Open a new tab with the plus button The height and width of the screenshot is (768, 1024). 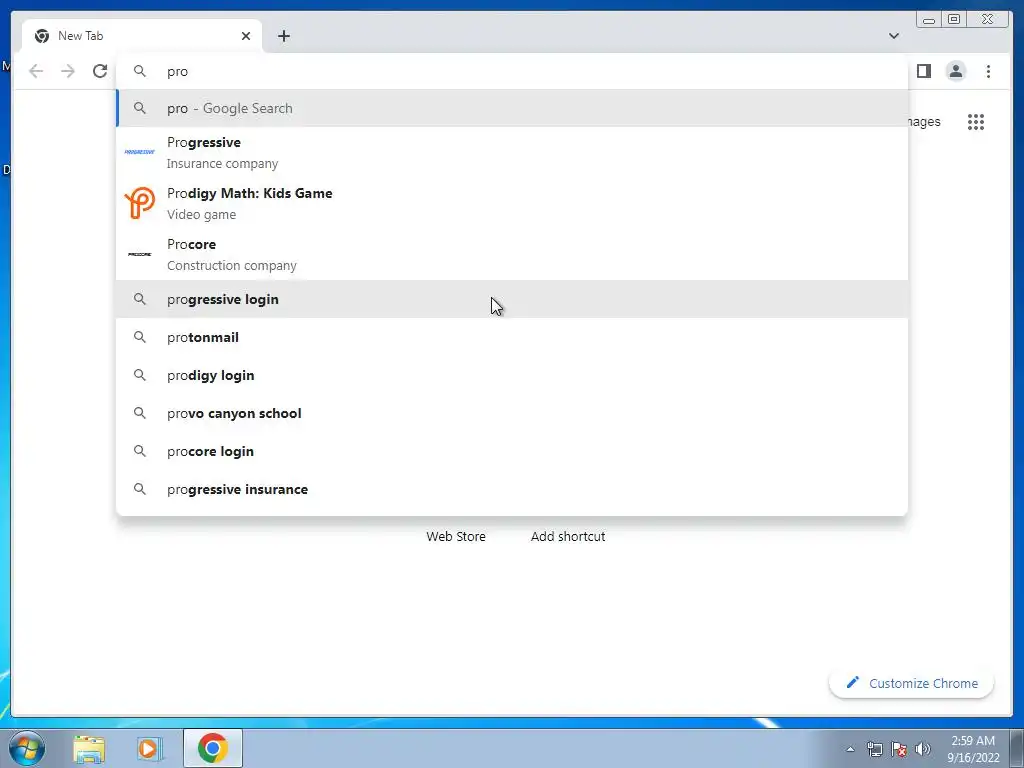coord(283,36)
